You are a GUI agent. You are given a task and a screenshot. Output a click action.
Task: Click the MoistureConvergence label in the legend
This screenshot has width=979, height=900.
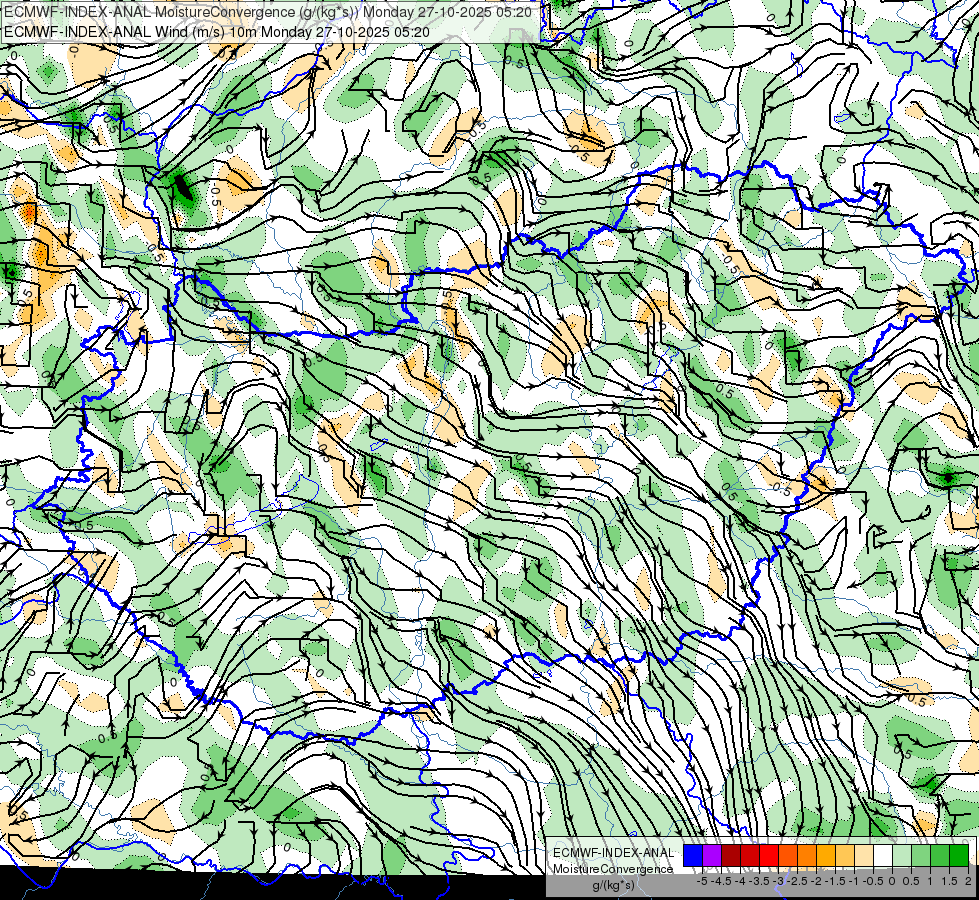click(613, 869)
